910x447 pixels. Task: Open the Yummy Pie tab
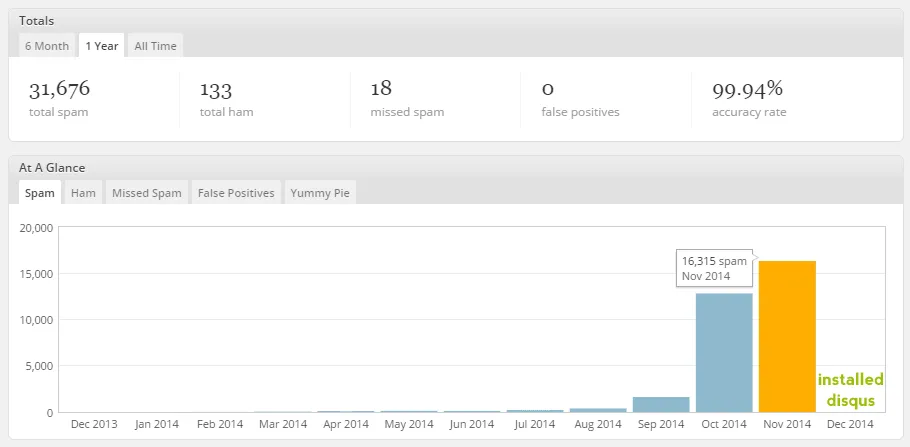click(x=320, y=193)
